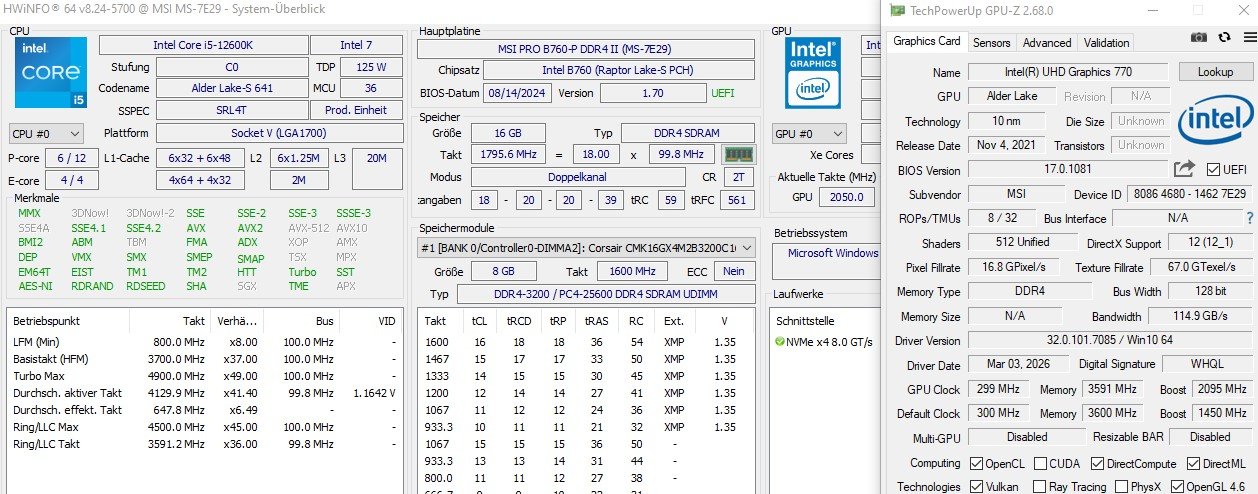Open the CPU #0 selector dropdown

click(46, 133)
